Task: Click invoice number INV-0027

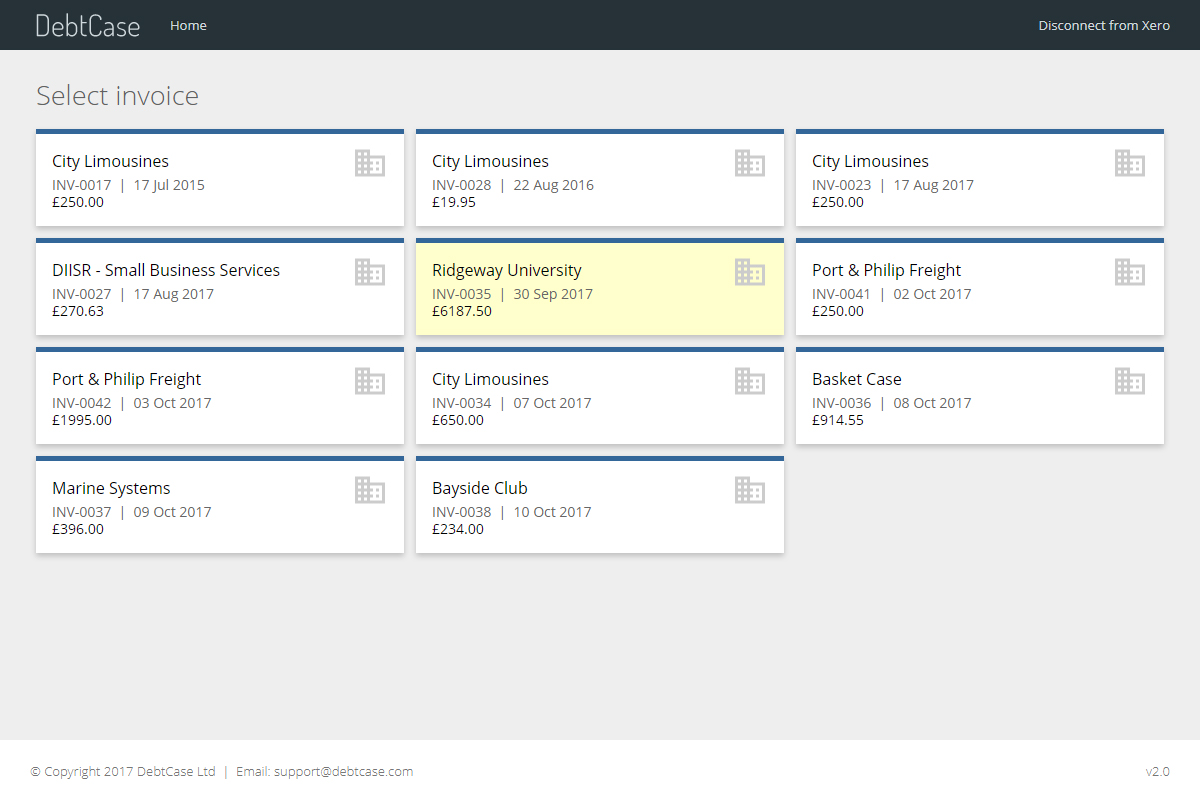Action: point(82,294)
